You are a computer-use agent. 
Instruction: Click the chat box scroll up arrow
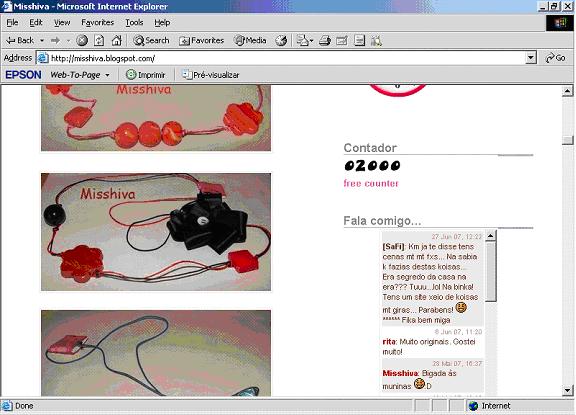(490, 235)
